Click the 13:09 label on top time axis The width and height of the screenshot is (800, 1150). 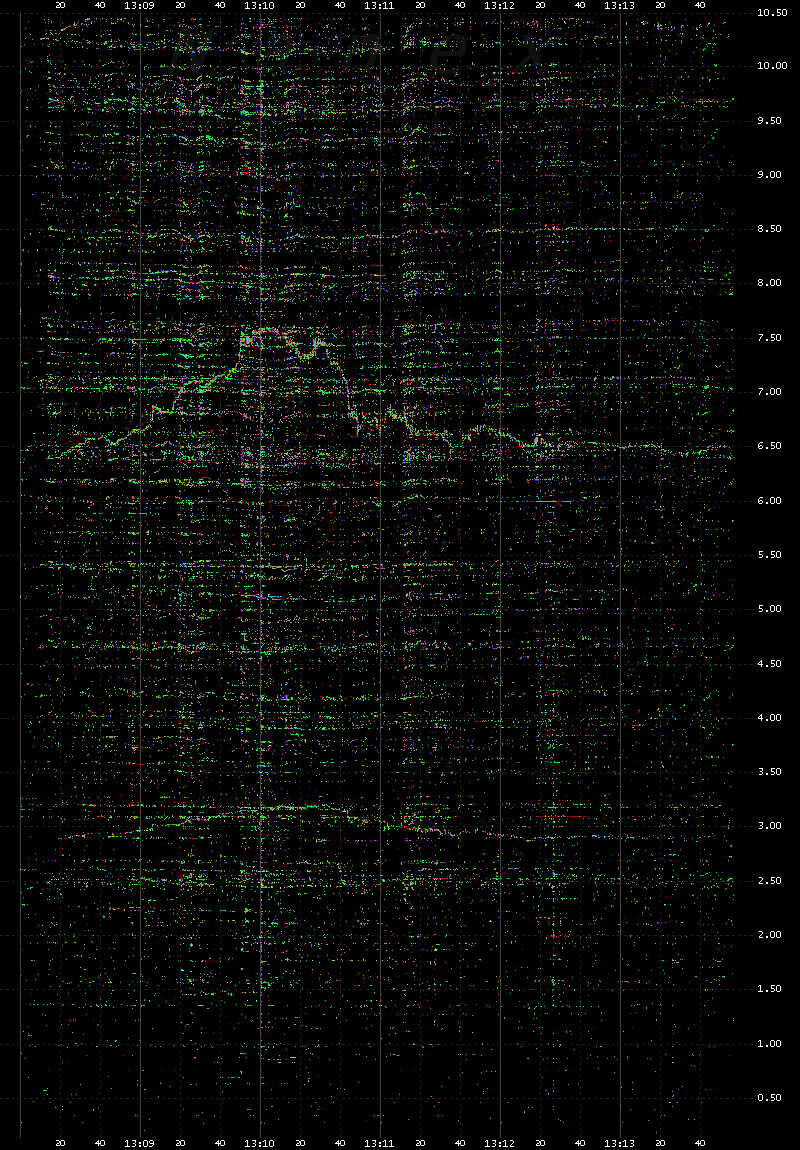pyautogui.click(x=139, y=5)
